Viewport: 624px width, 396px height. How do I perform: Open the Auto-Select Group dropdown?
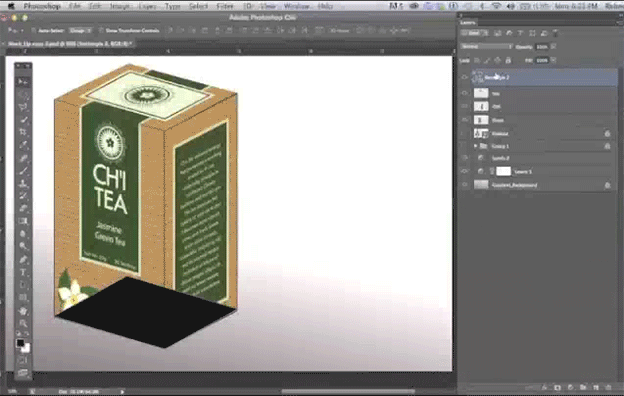[x=81, y=30]
